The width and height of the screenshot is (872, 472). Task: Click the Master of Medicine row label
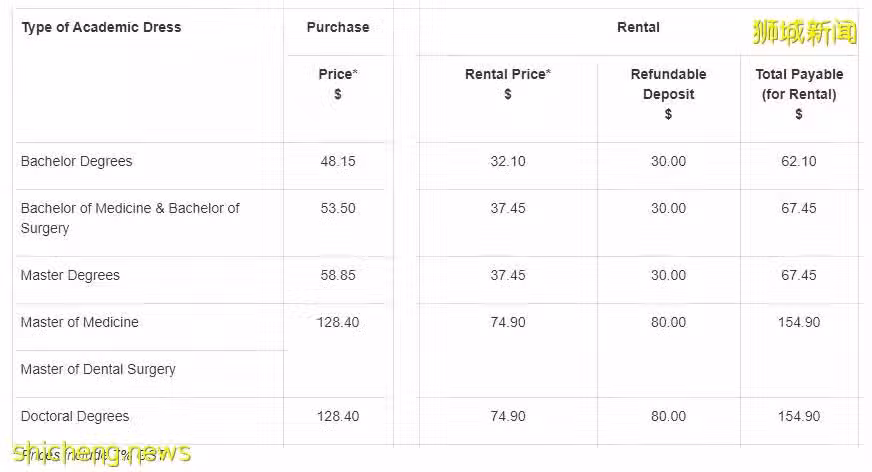coord(80,322)
